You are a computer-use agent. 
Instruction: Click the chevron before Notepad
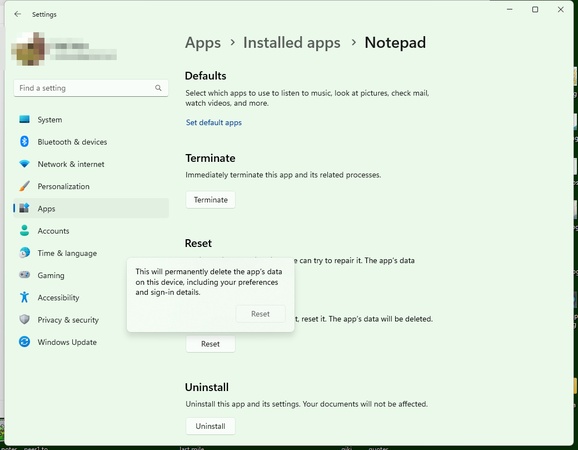(x=354, y=42)
